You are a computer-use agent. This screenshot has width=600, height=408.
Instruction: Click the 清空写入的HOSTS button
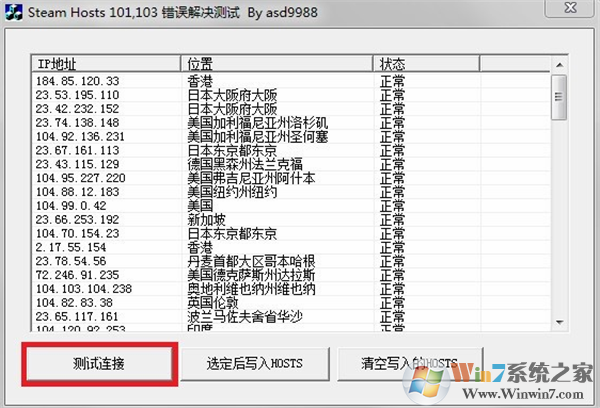tap(410, 364)
